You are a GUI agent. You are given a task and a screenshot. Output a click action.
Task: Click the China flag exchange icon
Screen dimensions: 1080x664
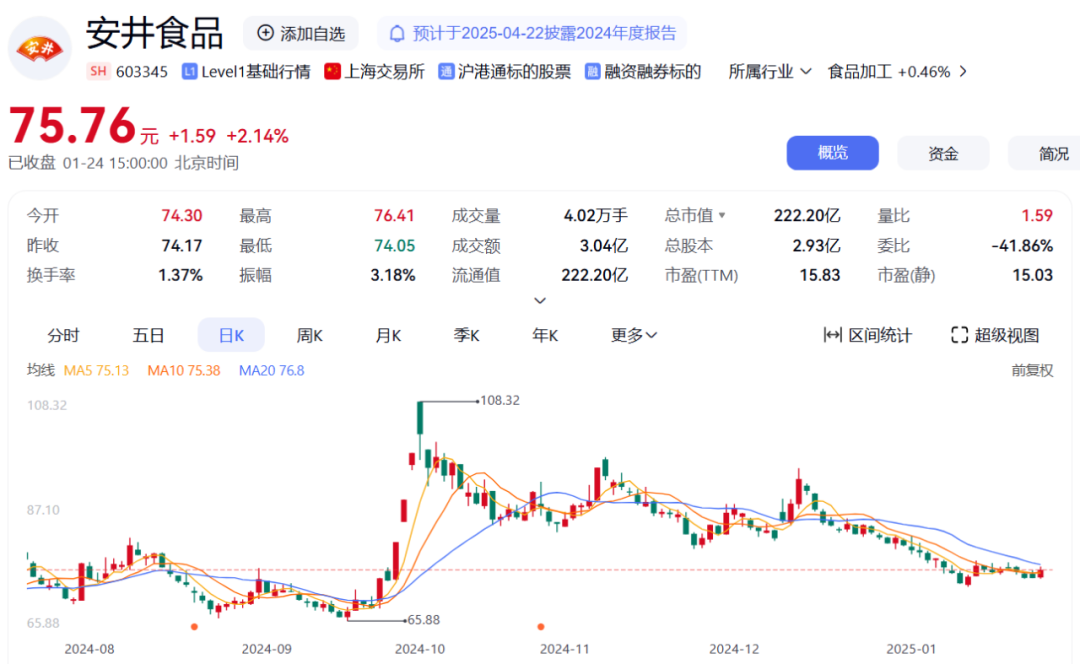(332, 72)
